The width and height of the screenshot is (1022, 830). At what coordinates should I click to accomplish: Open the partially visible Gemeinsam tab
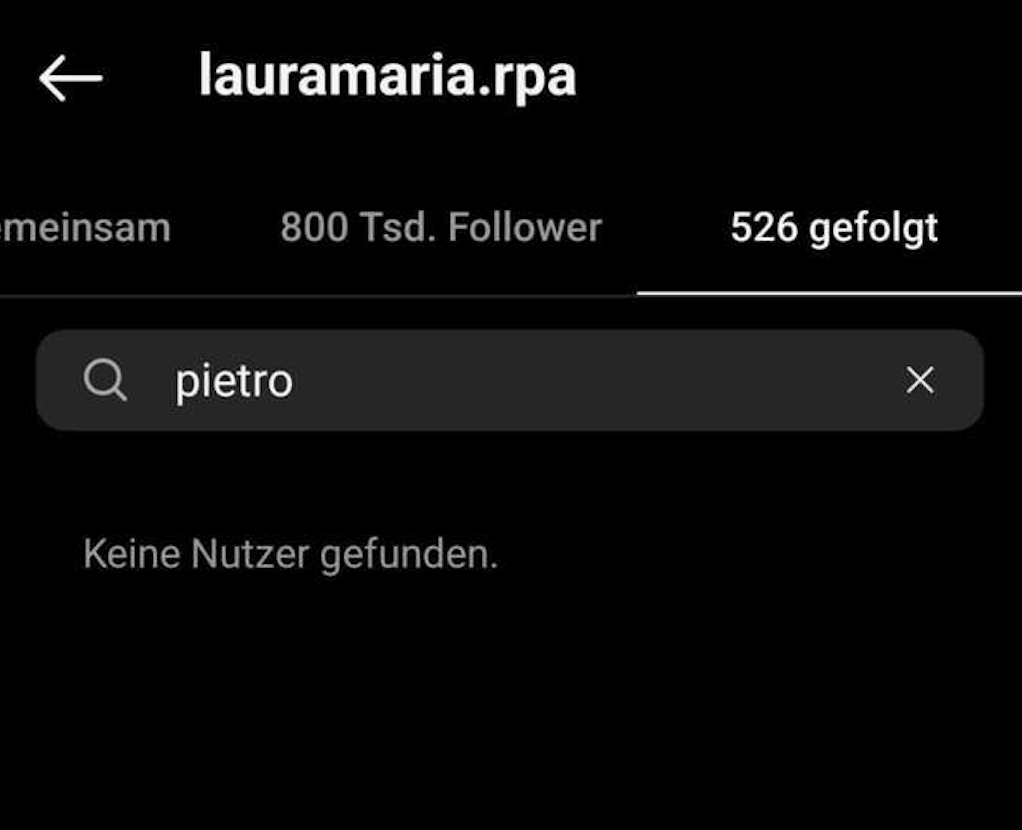(x=85, y=228)
